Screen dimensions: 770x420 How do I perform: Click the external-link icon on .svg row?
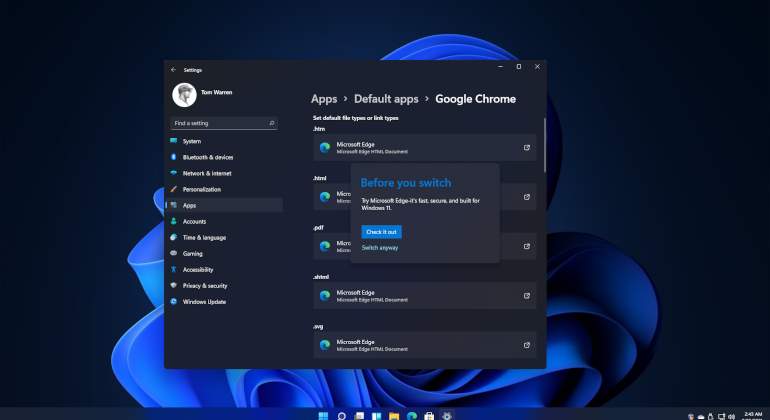tap(526, 345)
